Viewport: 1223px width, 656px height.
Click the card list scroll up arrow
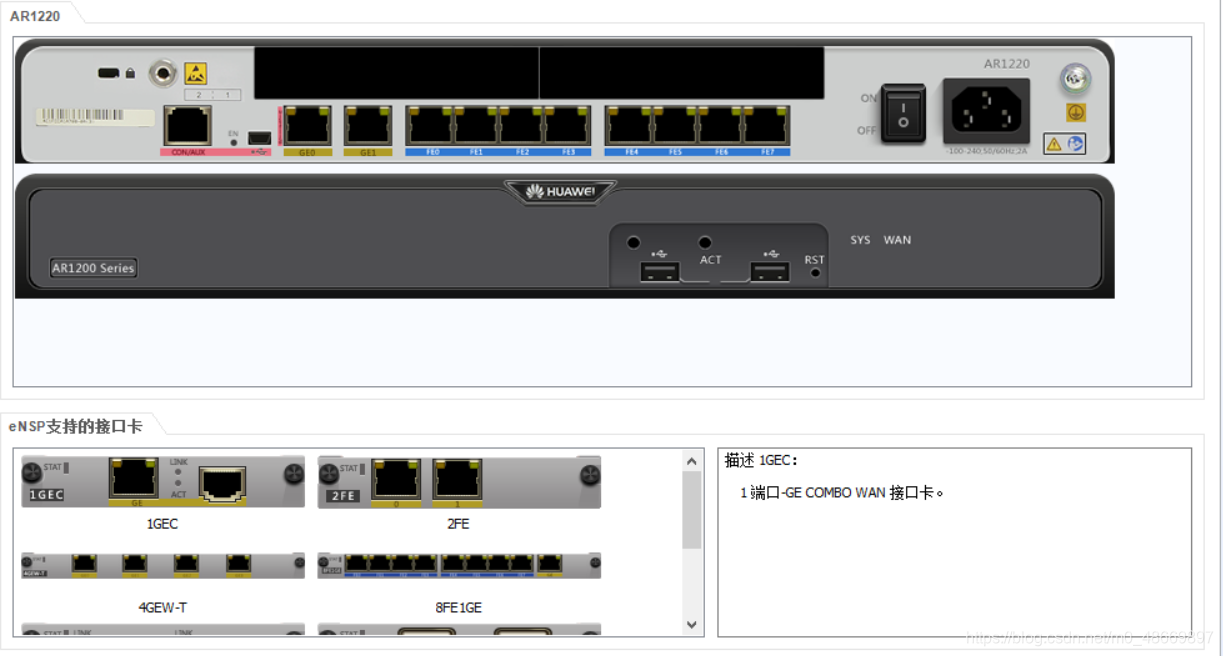[x=692, y=461]
